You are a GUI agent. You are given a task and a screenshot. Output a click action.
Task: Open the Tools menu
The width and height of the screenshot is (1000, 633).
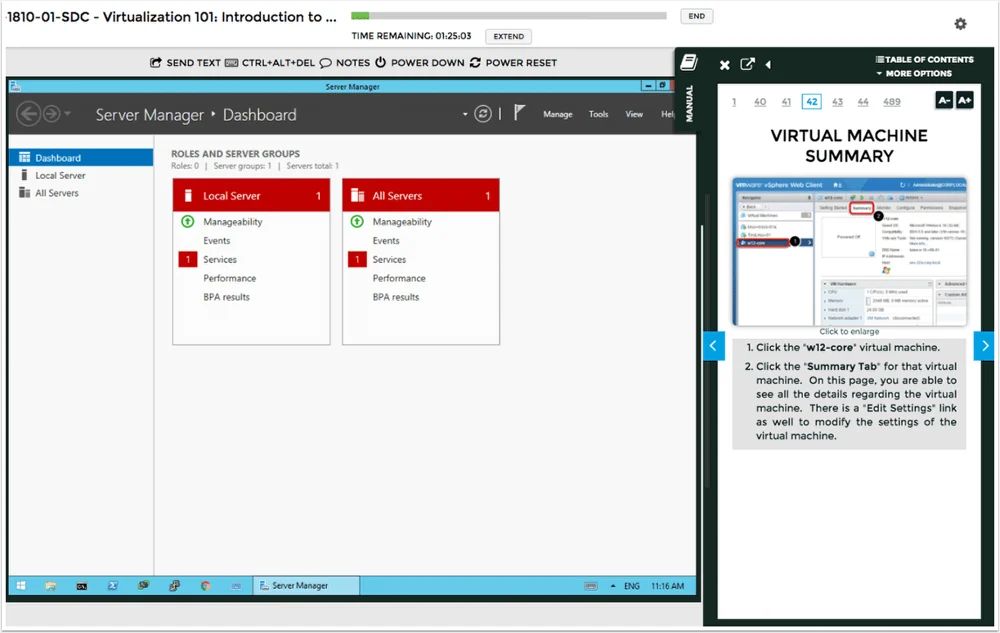point(598,114)
